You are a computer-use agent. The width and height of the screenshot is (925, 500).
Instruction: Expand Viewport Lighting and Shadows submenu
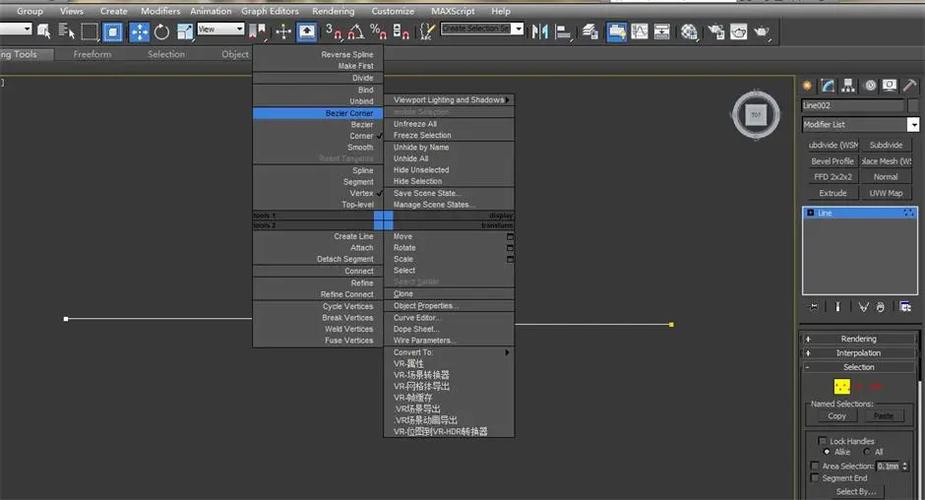[449, 100]
